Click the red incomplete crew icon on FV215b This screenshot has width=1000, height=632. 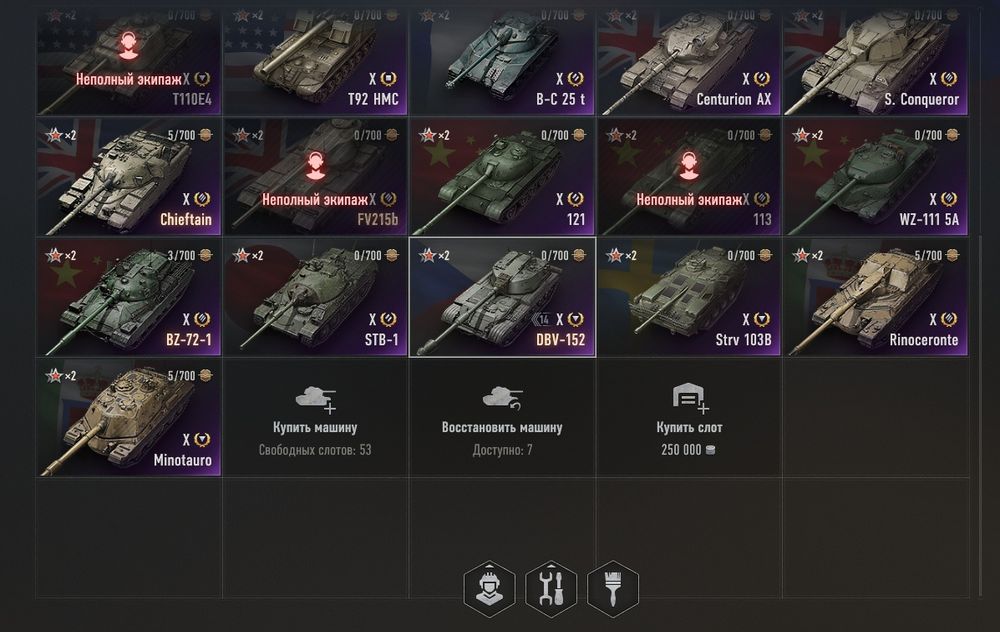click(x=314, y=166)
